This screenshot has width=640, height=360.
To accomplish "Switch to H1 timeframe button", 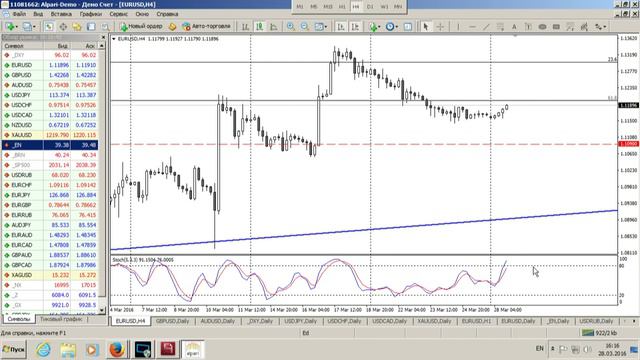I will point(342,7).
